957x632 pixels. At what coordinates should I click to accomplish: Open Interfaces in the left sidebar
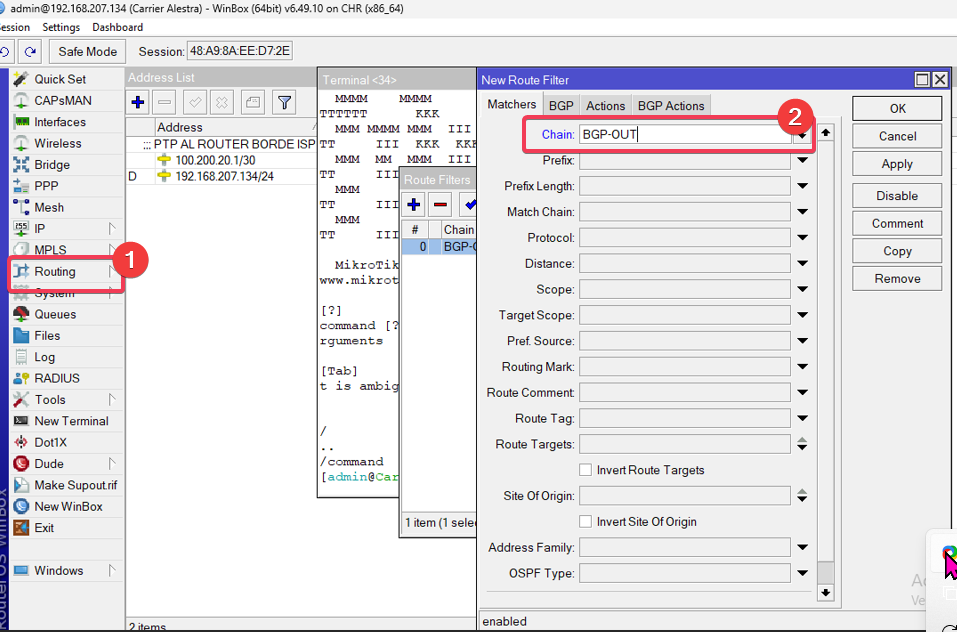[60, 122]
